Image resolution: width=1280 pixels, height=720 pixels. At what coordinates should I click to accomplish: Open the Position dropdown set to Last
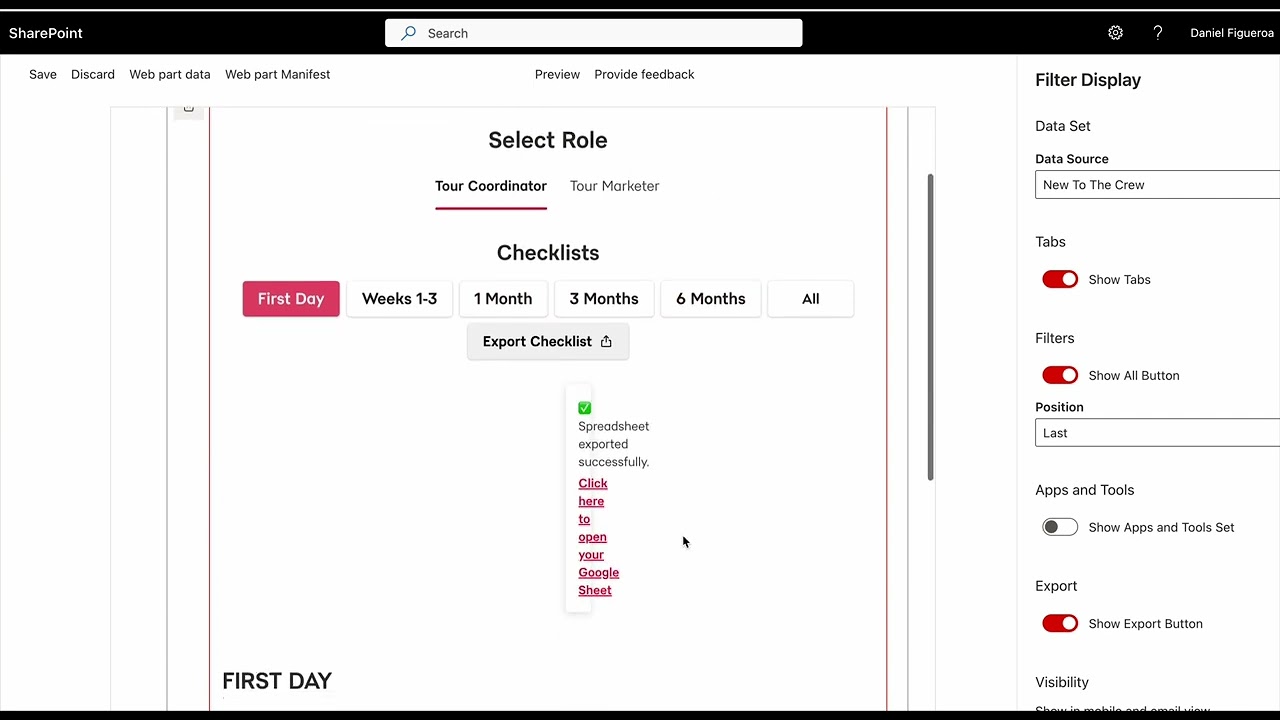tap(1157, 433)
